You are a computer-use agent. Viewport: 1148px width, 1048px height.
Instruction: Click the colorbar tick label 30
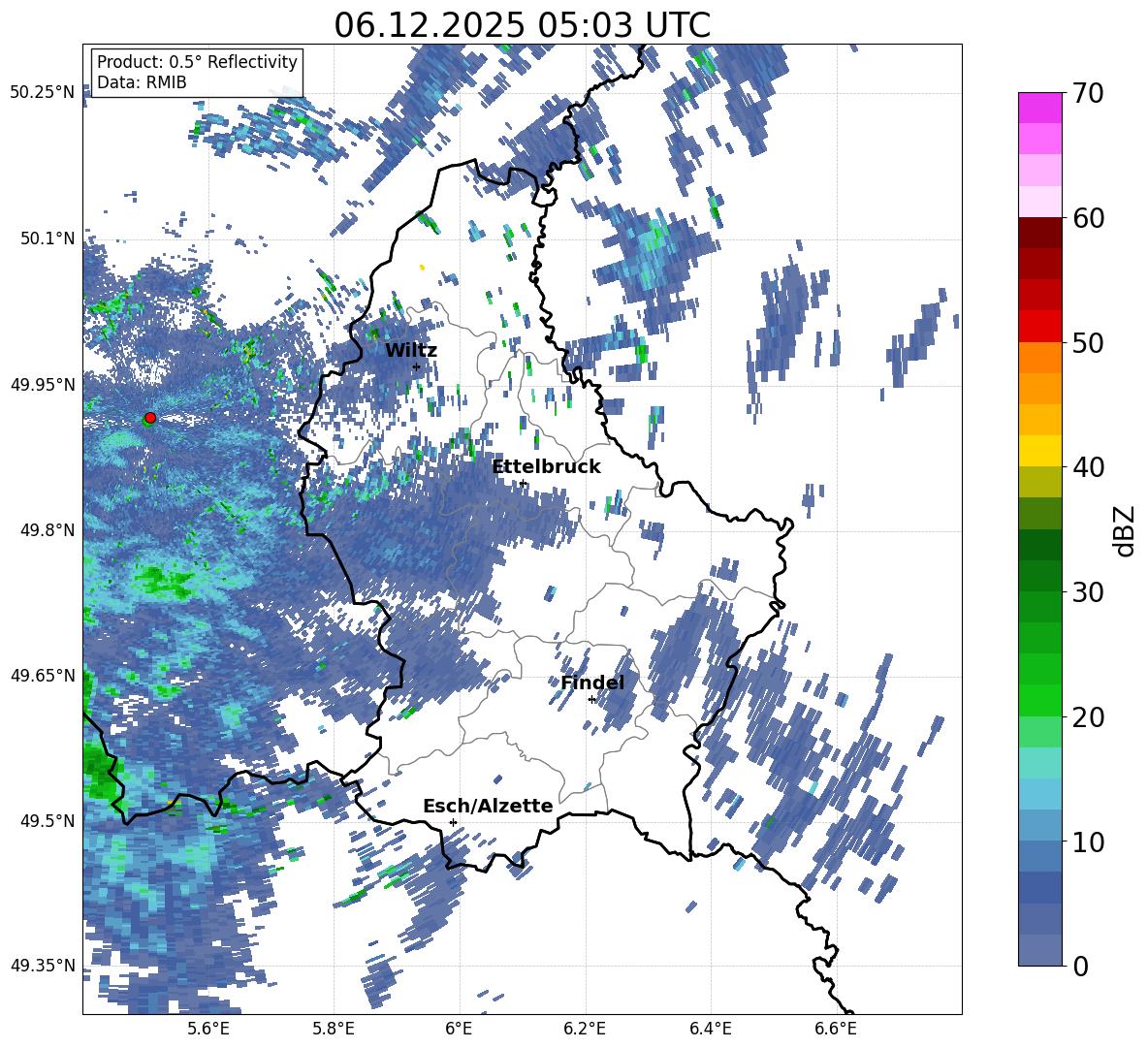click(1088, 592)
